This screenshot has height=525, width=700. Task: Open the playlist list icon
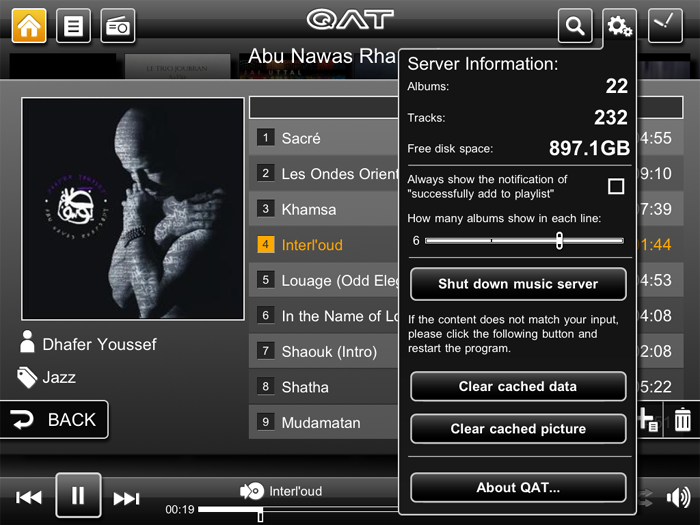pyautogui.click(x=73, y=25)
